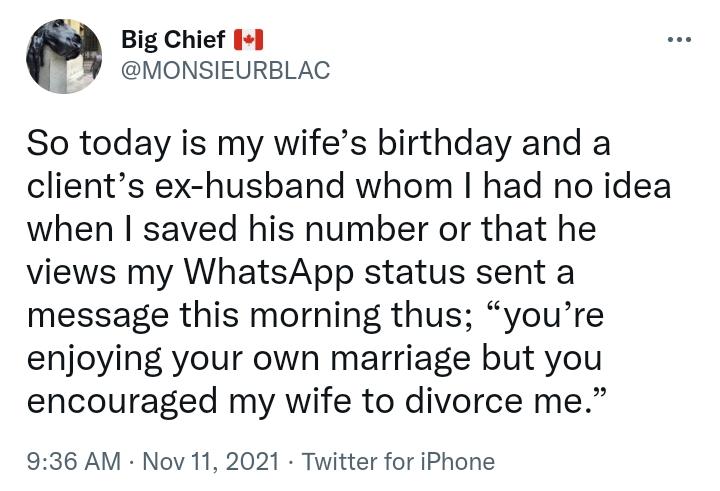The height and width of the screenshot is (491, 720).
Task: Click the word WhatsApp in the tweet
Action: (x=269, y=272)
